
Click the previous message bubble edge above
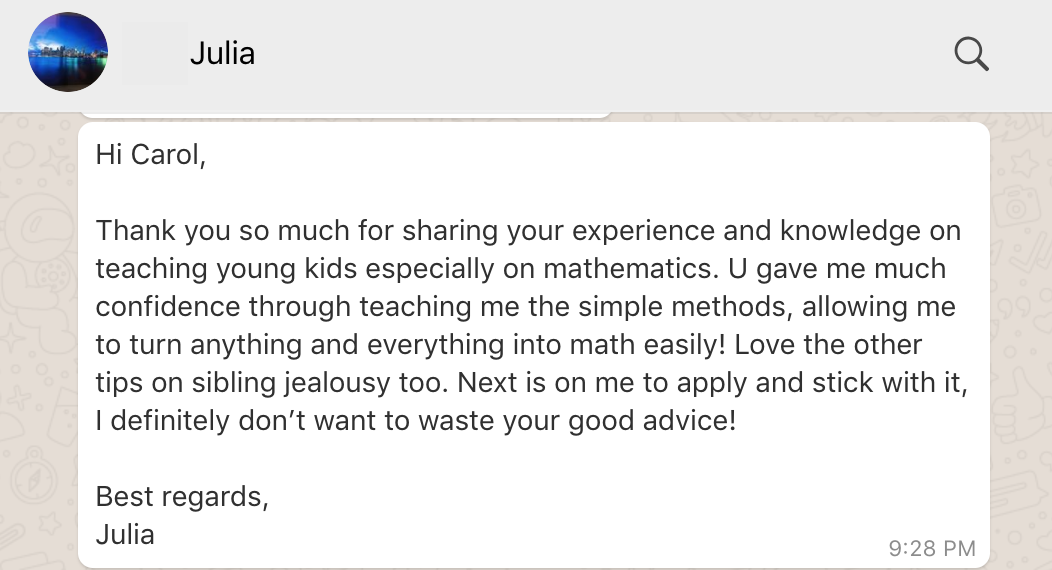[x=346, y=115]
